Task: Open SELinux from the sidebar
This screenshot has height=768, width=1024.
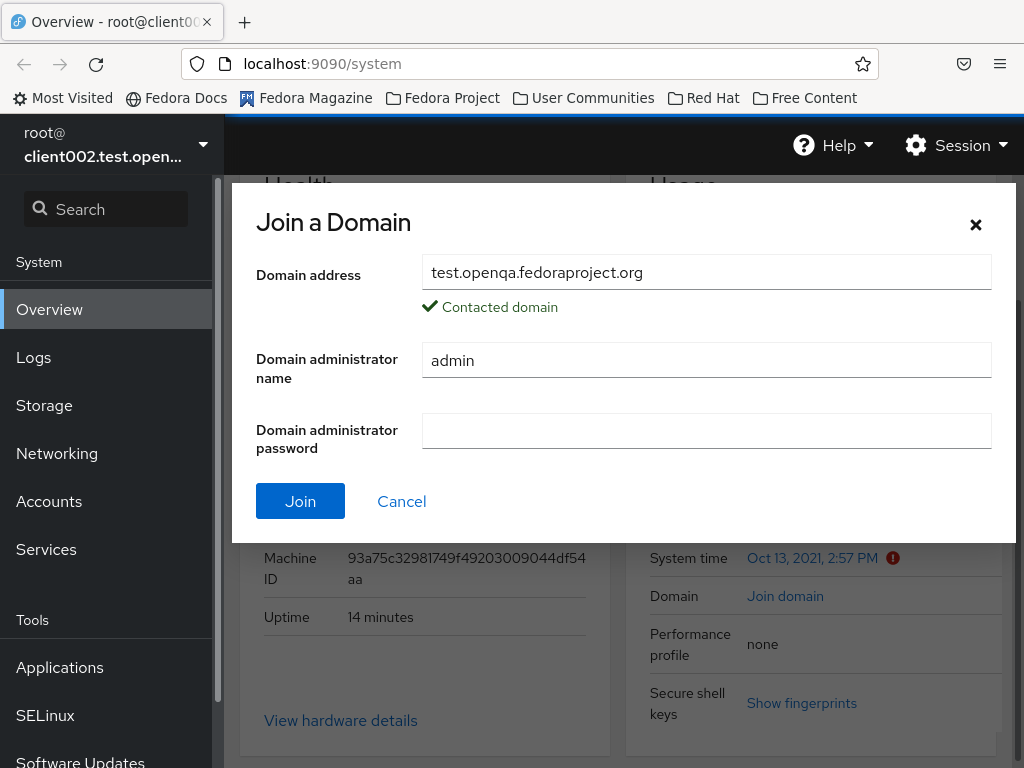Action: click(106, 716)
